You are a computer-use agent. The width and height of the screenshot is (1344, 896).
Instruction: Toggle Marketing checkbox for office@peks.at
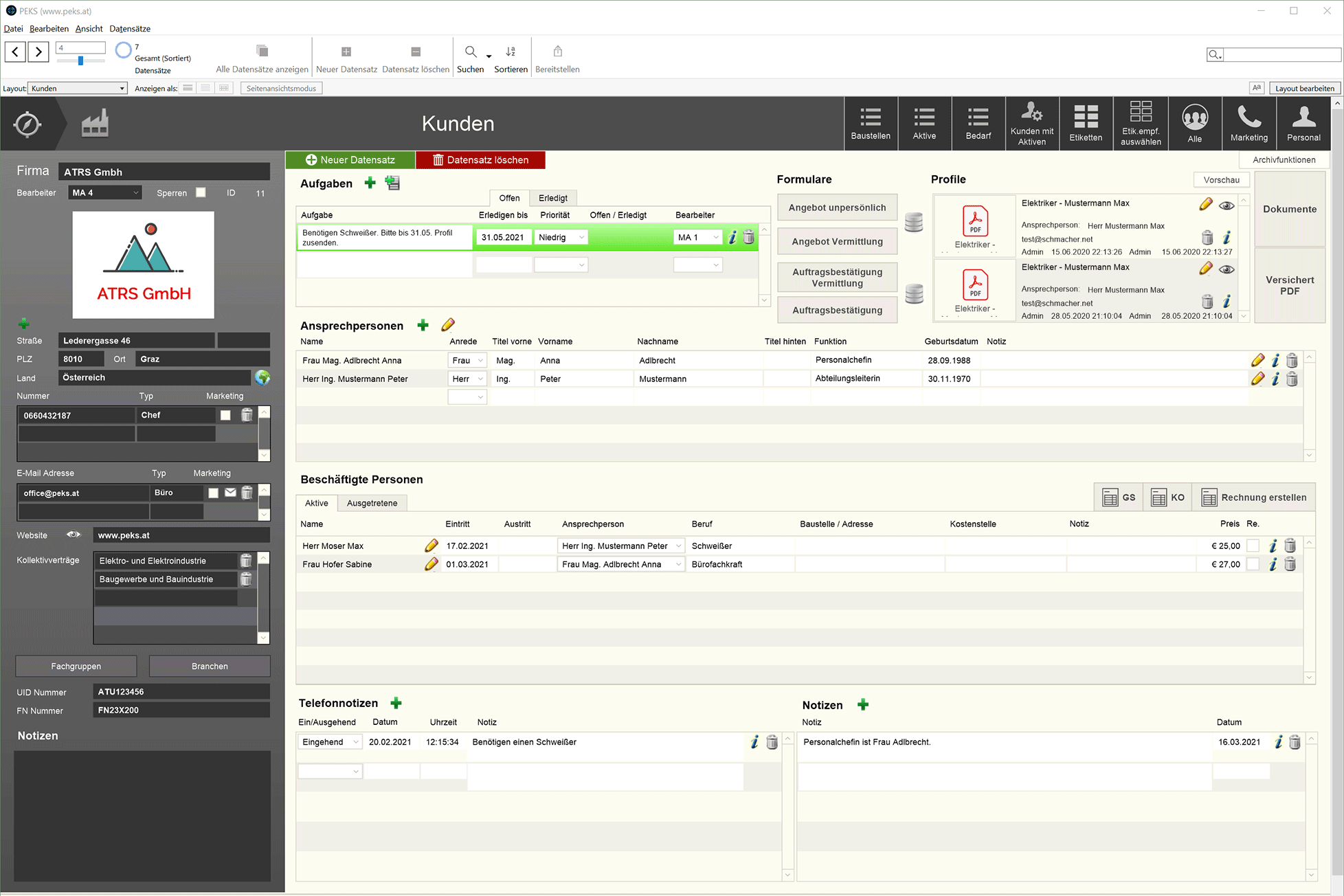(214, 493)
